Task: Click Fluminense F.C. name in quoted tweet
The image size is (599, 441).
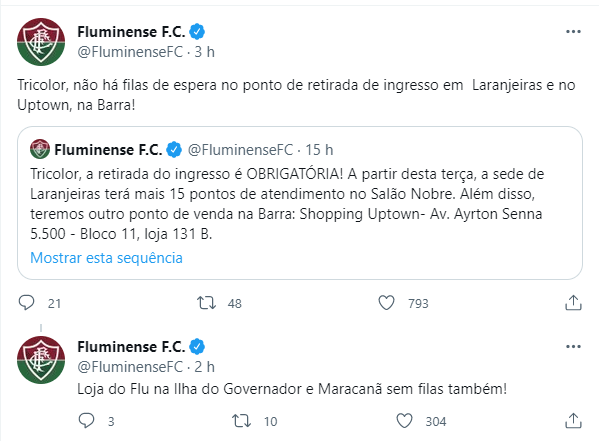Action: pyautogui.click(x=108, y=150)
